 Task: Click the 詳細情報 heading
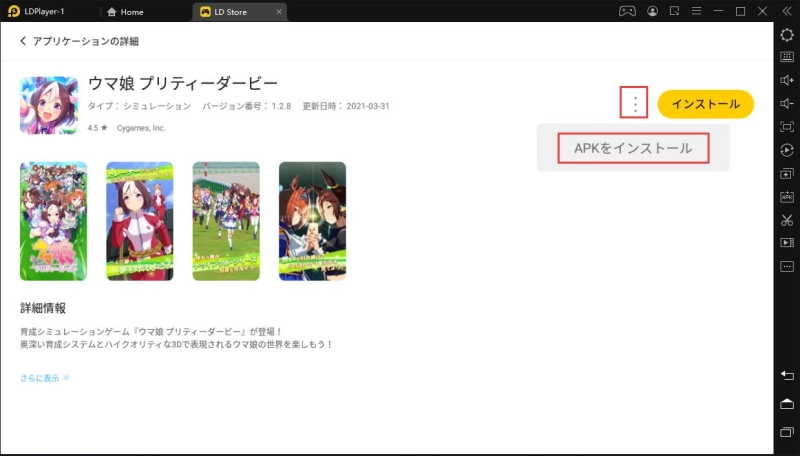pyautogui.click(x=43, y=308)
